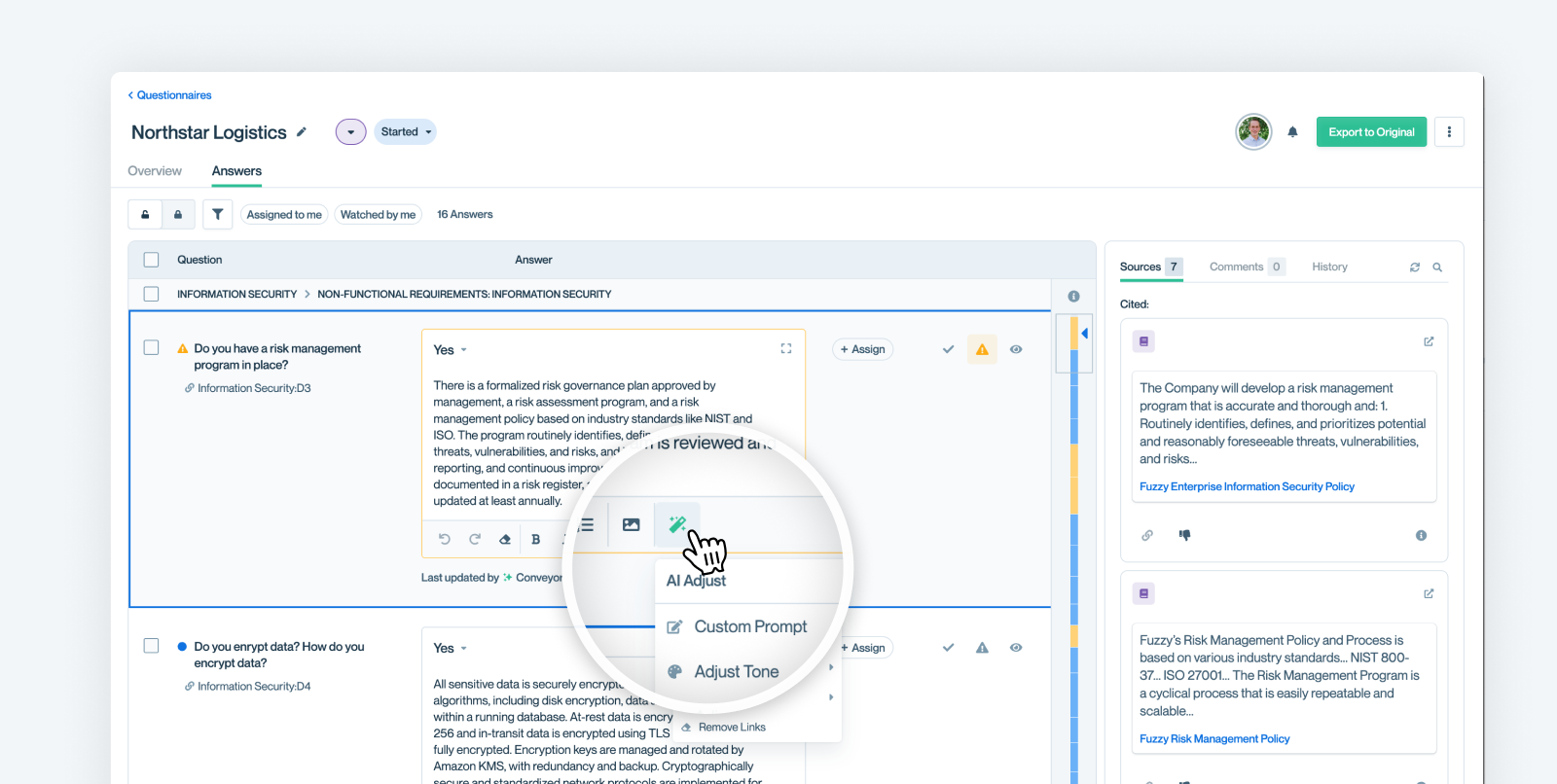This screenshot has height=784, width=1557.
Task: Click the list formatting icon in the editor toolbar
Action: [x=586, y=525]
